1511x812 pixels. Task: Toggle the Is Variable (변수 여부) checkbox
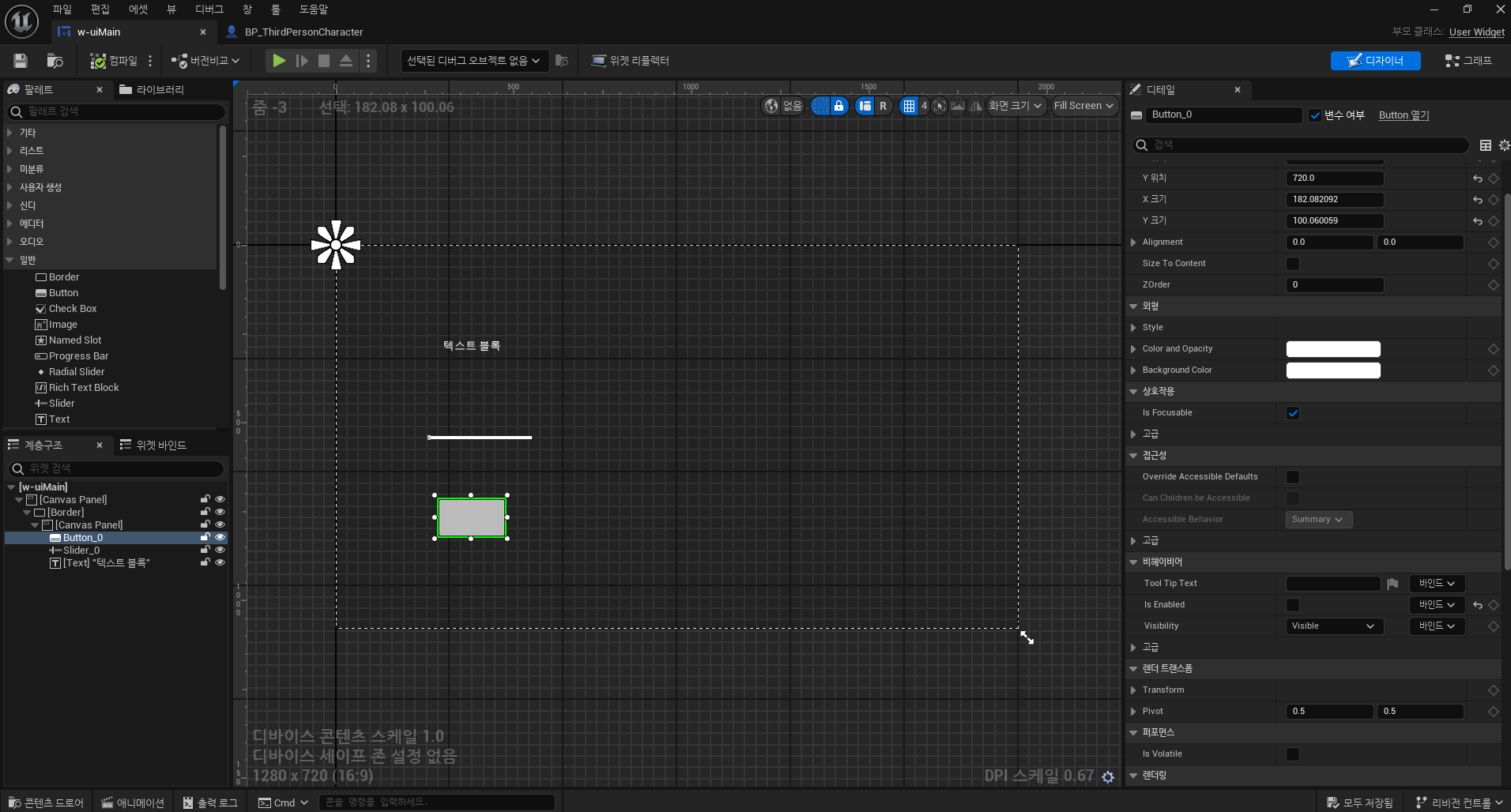point(1315,115)
